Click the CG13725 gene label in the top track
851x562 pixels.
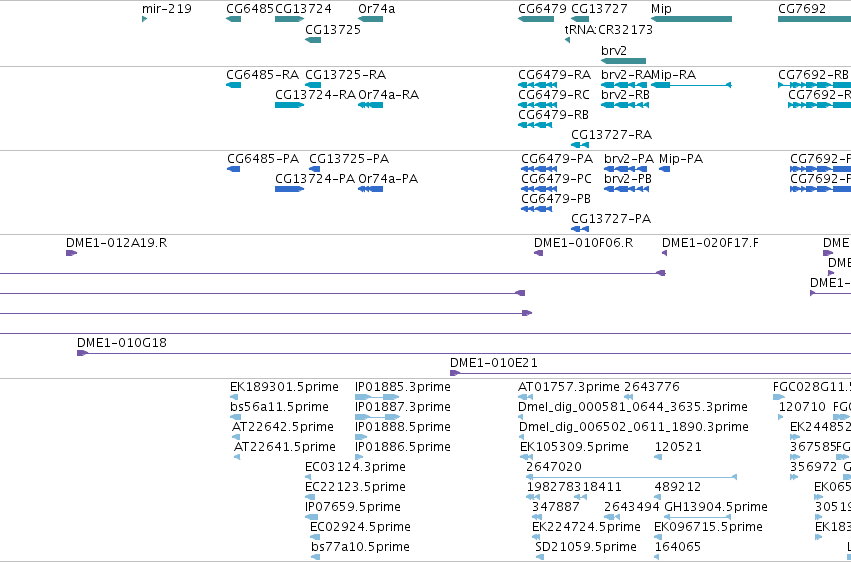pyautogui.click(x=333, y=30)
